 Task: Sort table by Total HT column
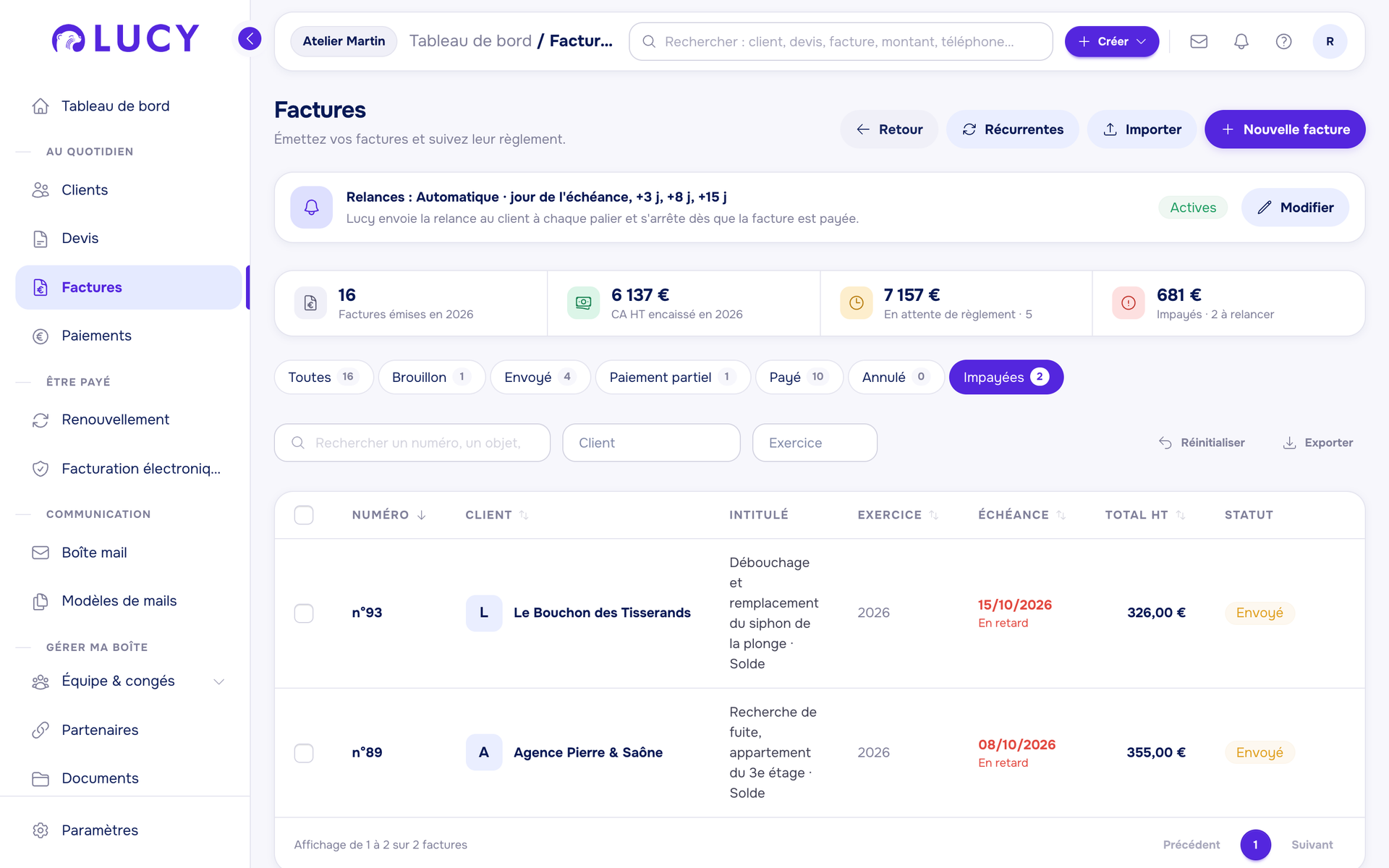click(x=1145, y=515)
